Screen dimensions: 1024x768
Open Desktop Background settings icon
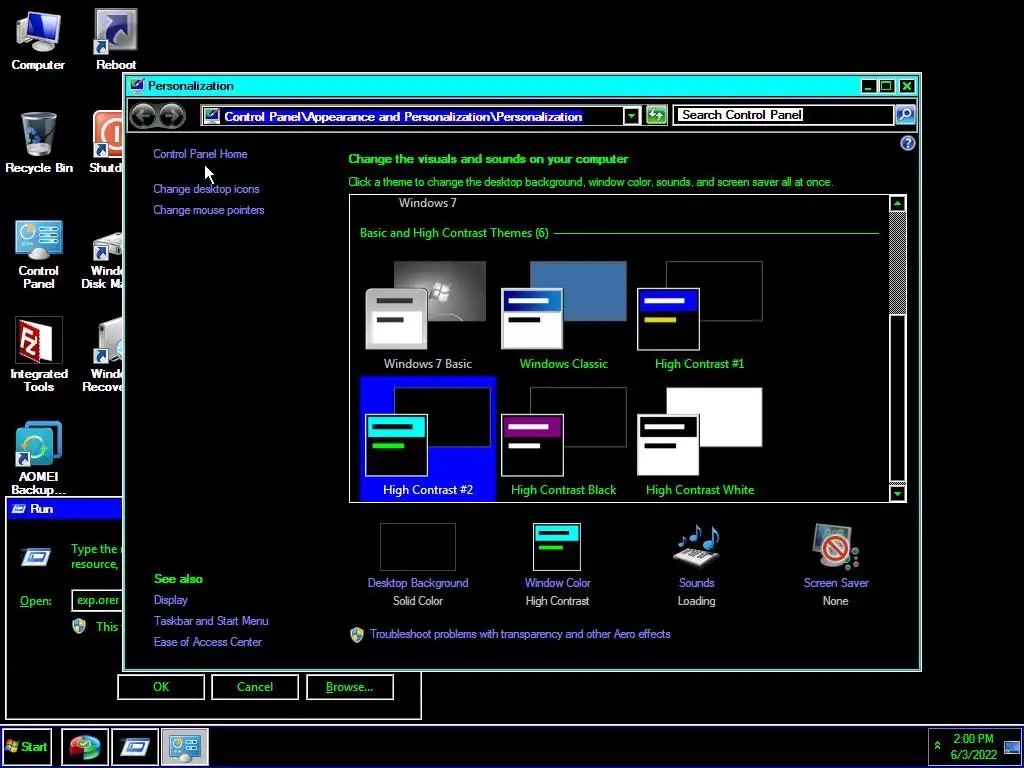tap(417, 547)
